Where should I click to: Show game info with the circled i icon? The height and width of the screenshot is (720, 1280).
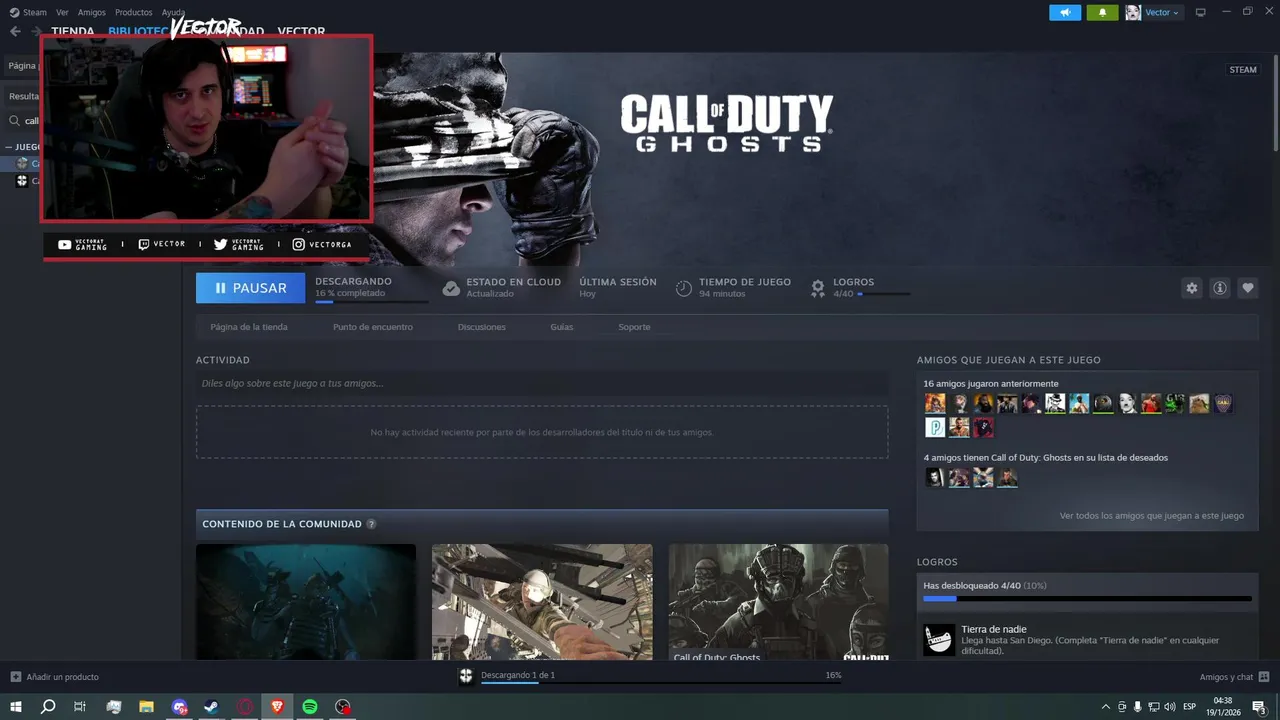point(1220,288)
